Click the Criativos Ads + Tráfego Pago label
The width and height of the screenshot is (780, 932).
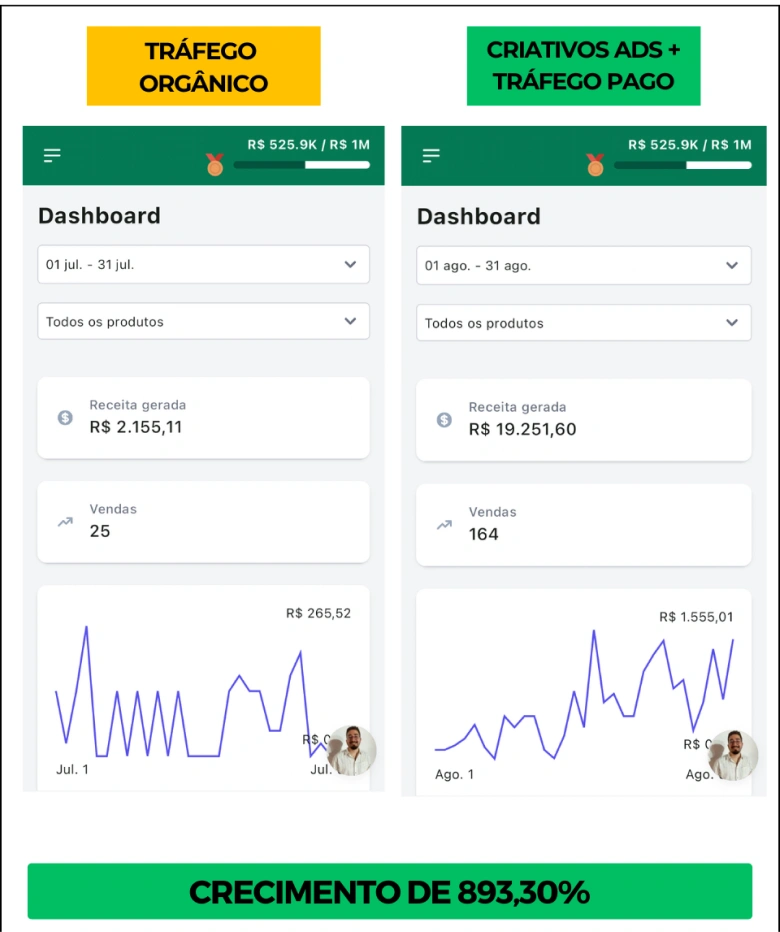tap(583, 66)
